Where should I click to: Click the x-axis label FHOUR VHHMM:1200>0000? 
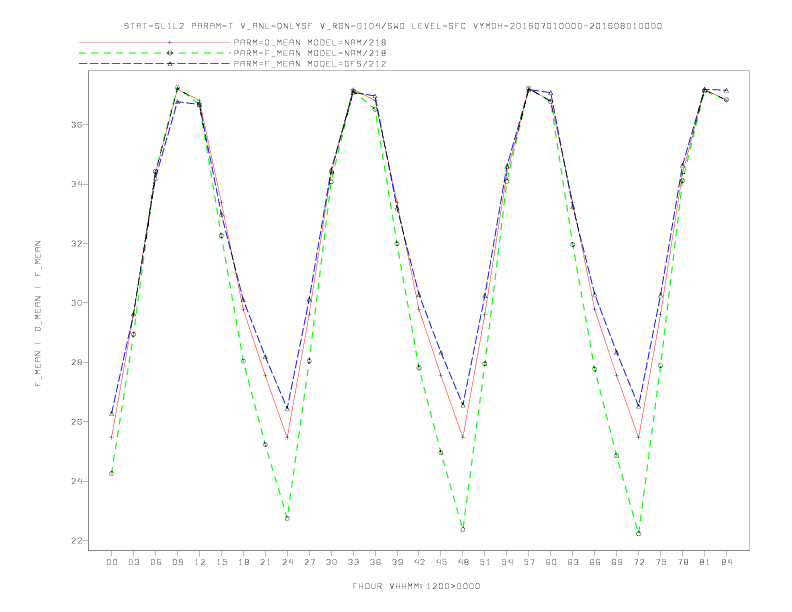click(416, 586)
